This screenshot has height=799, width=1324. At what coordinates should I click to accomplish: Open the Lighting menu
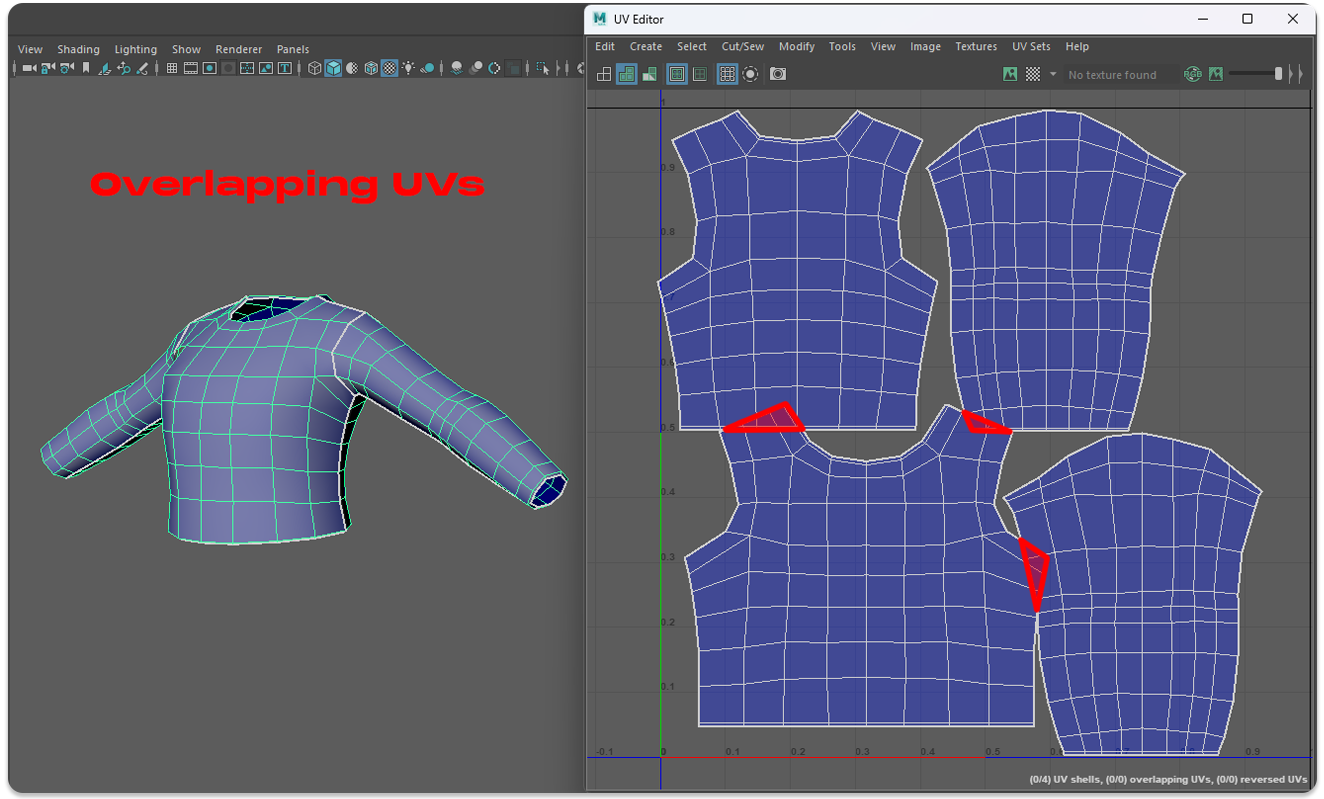pyautogui.click(x=136, y=49)
